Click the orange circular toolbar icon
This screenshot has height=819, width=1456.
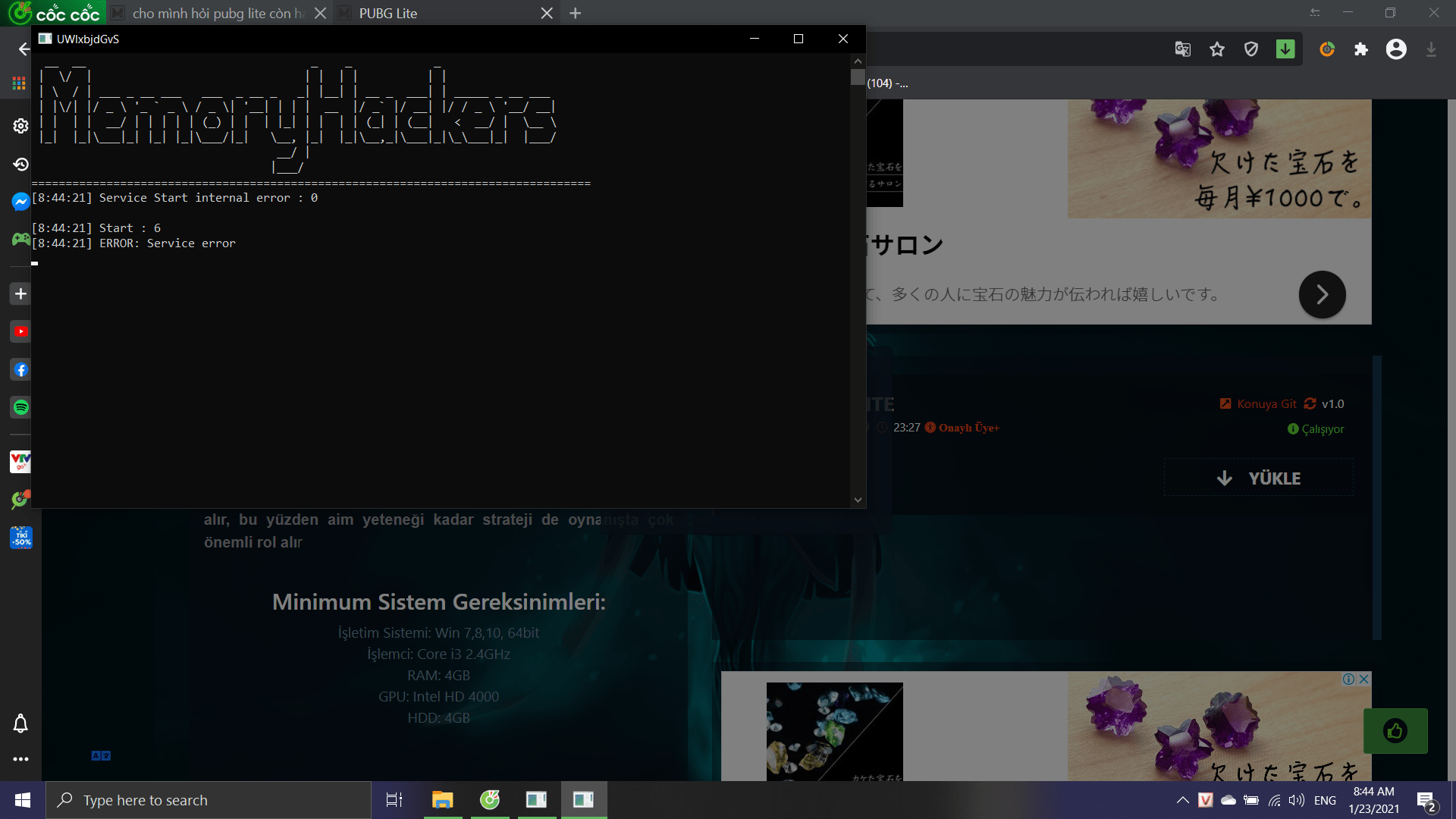[x=1327, y=49]
